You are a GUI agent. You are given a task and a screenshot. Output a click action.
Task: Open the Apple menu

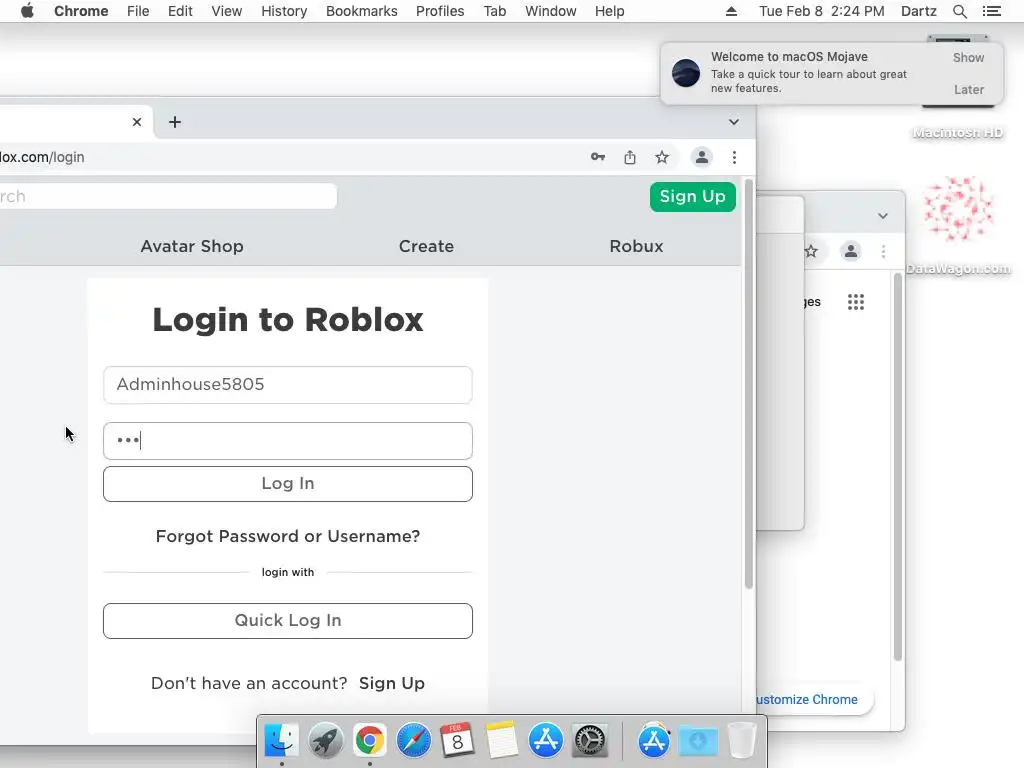click(x=27, y=11)
